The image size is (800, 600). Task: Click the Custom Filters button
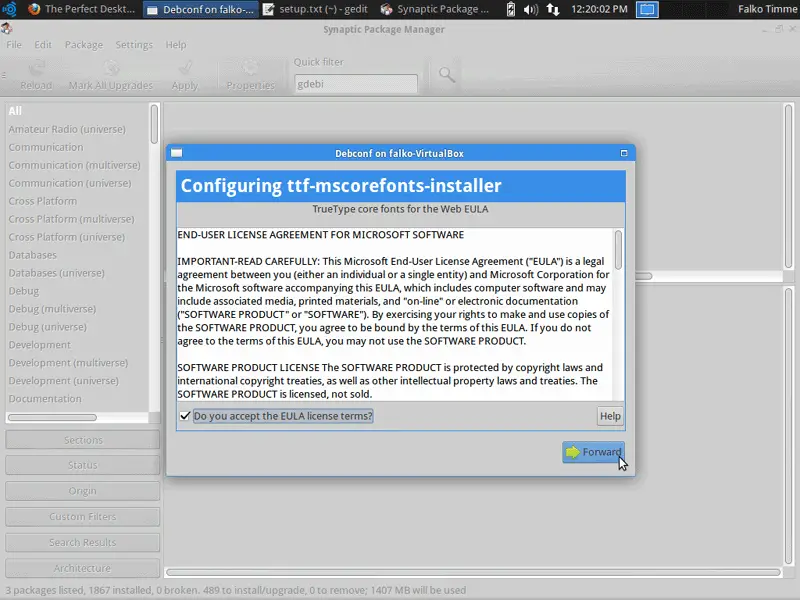tap(83, 516)
